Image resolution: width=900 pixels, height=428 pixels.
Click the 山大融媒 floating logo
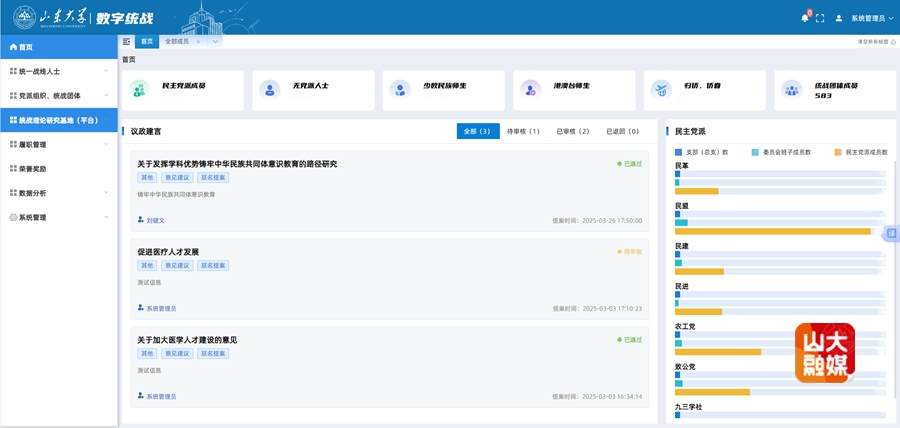coord(824,353)
